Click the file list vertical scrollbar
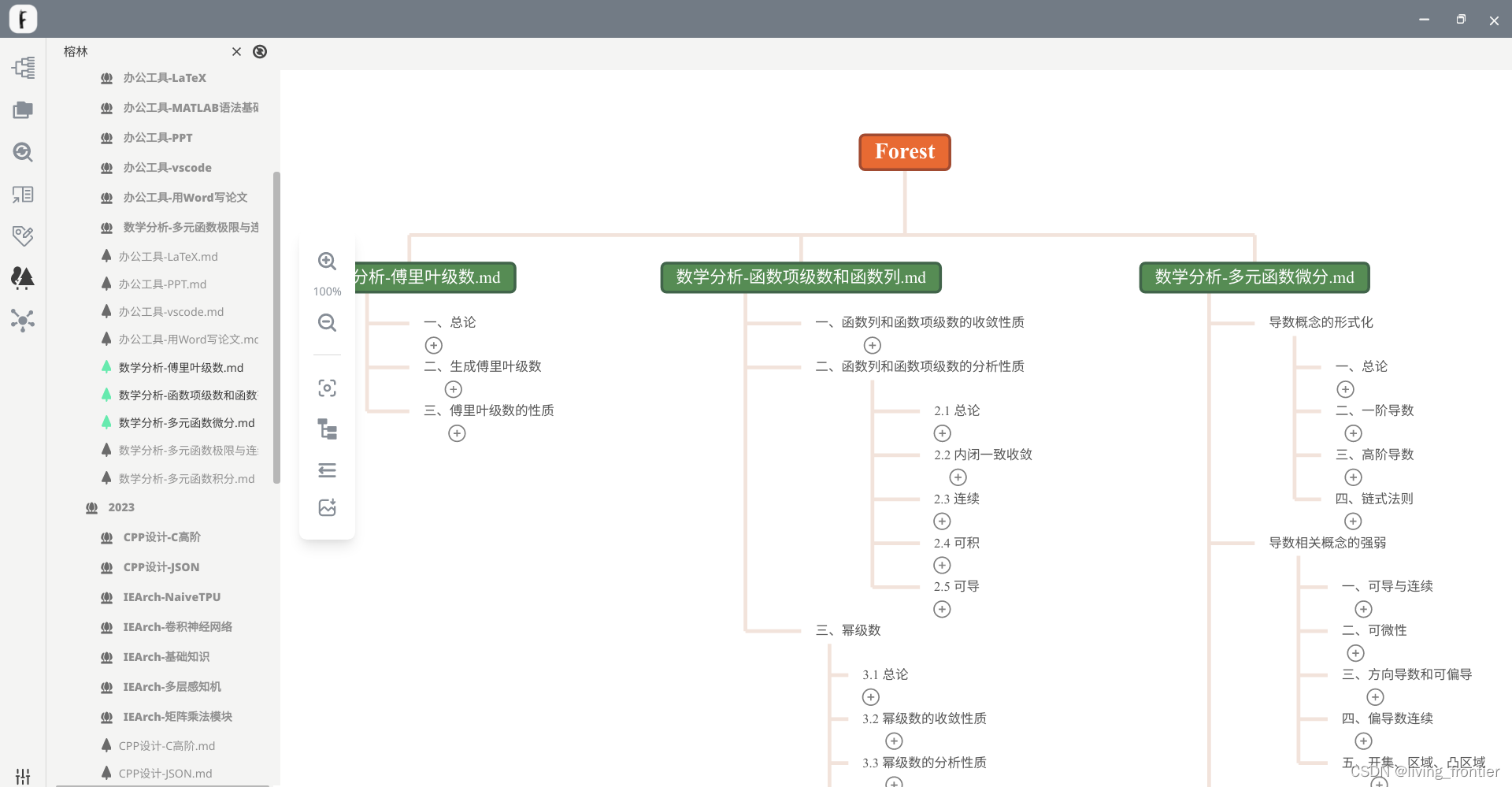 coord(276,327)
